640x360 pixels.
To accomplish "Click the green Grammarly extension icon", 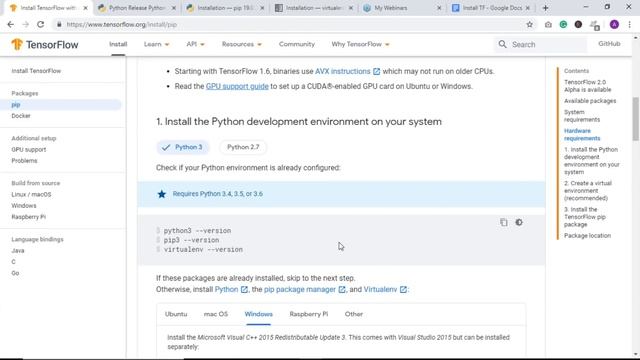I will coord(563,24).
